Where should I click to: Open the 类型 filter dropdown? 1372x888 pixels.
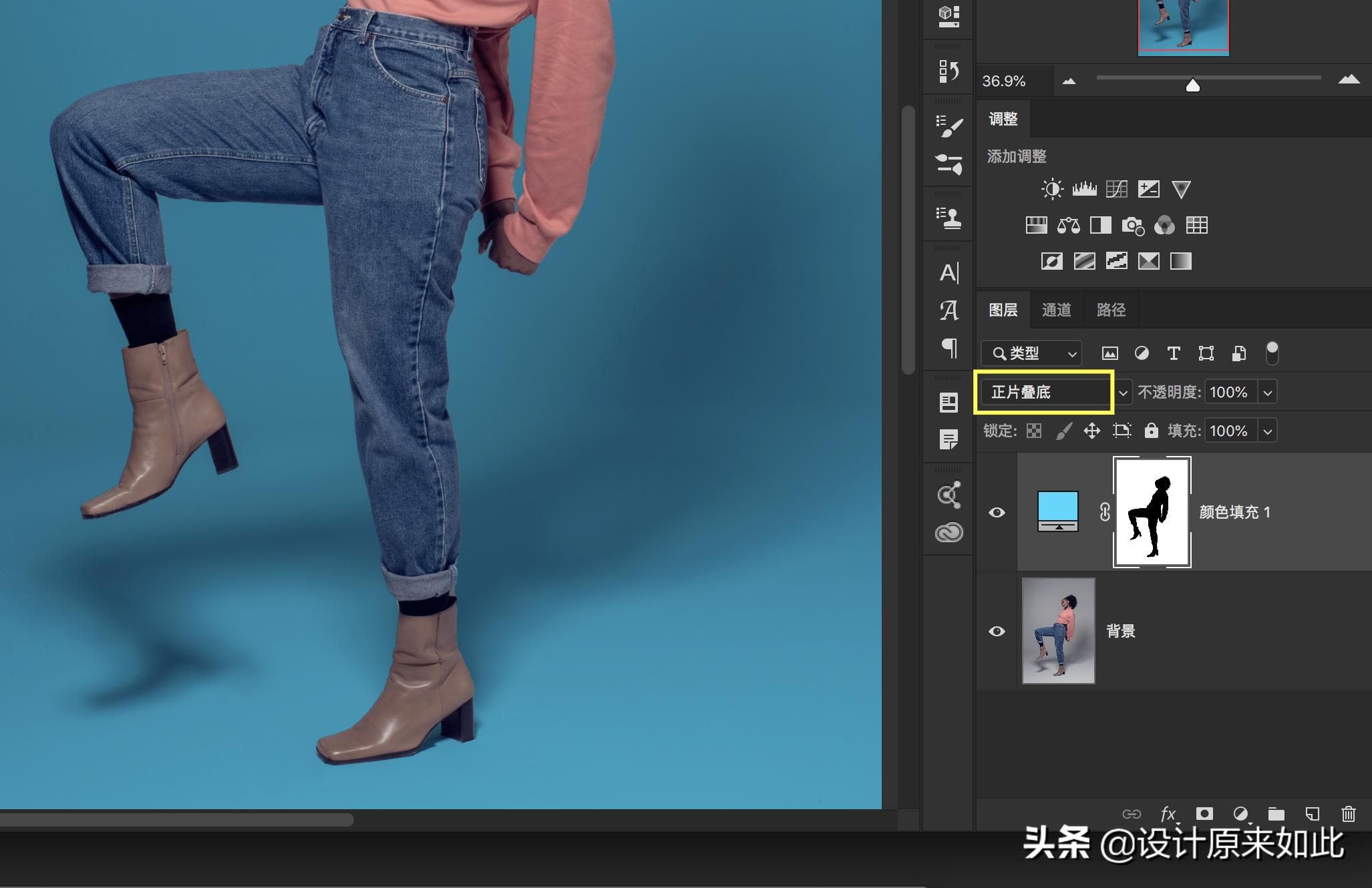1031,353
